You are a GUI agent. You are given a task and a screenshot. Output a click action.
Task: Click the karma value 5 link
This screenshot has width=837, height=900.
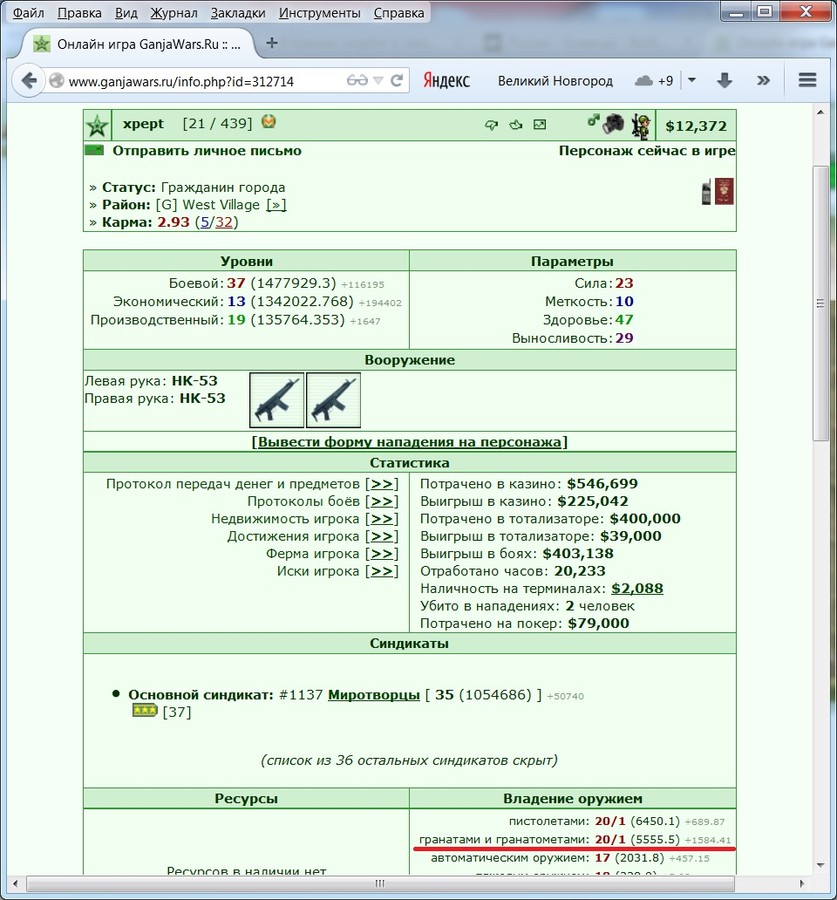(205, 222)
